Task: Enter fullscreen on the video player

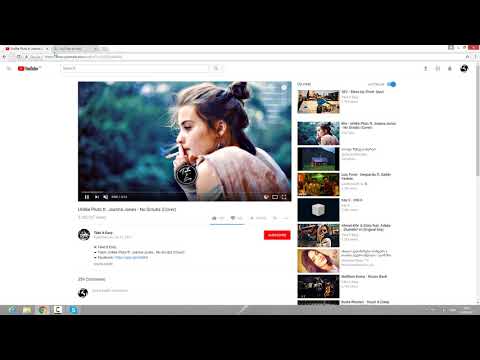Action: tap(284, 197)
